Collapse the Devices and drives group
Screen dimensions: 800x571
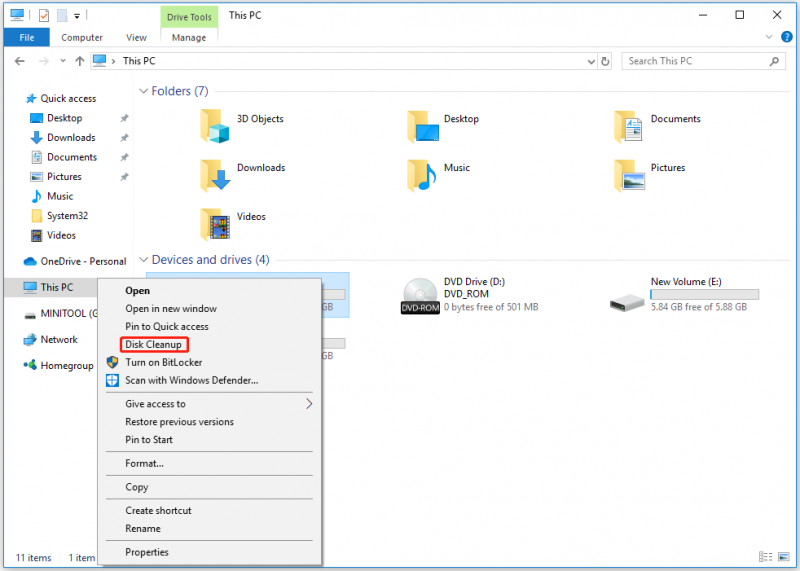(x=143, y=260)
